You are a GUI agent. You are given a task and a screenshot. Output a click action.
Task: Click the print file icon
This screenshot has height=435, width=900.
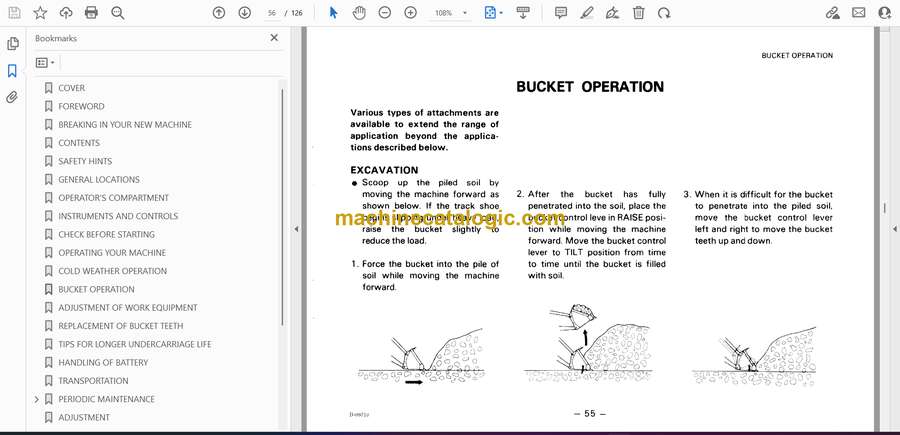coord(92,13)
